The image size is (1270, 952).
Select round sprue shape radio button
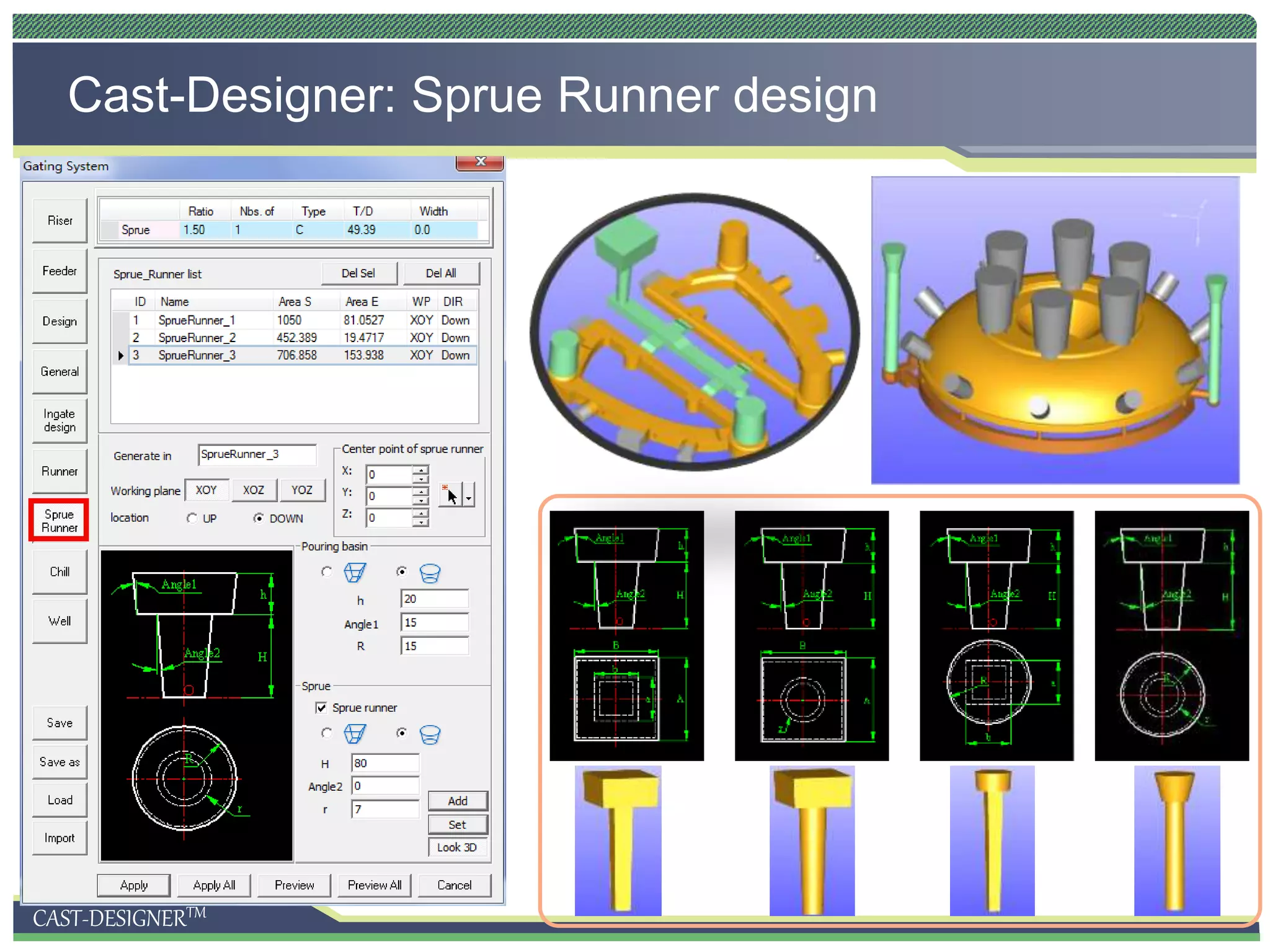tap(402, 733)
